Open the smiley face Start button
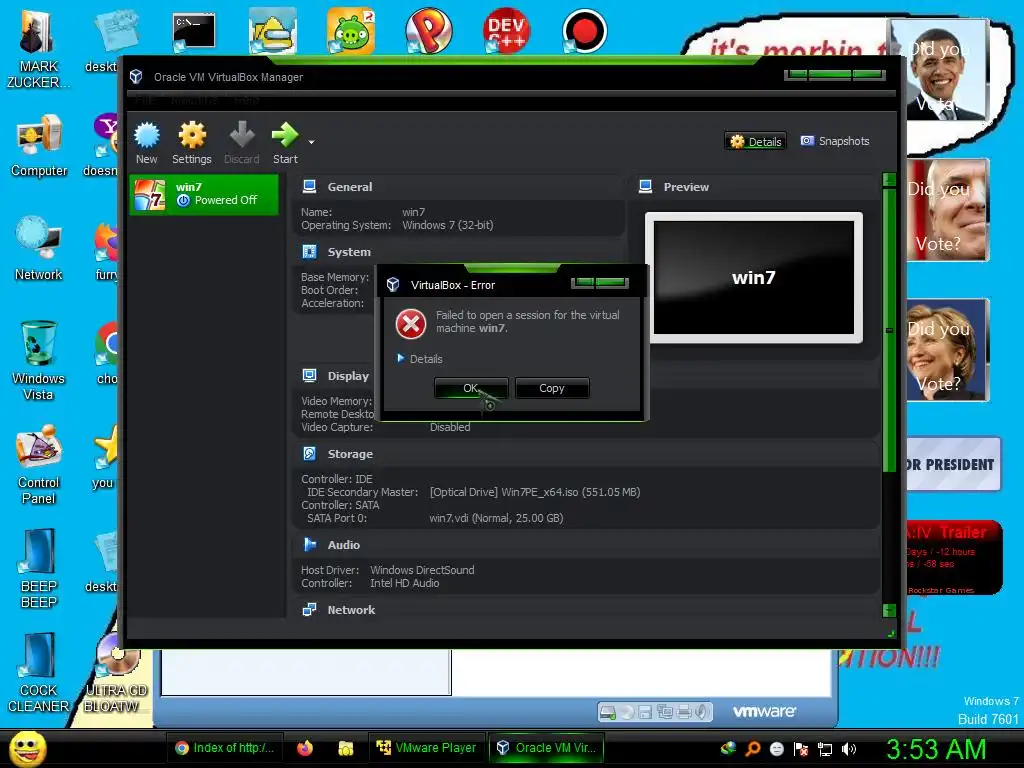The width and height of the screenshot is (1024, 768). coord(27,748)
